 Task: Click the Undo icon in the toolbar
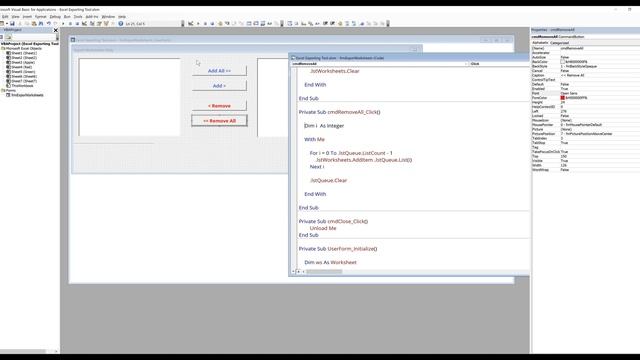click(x=49, y=24)
